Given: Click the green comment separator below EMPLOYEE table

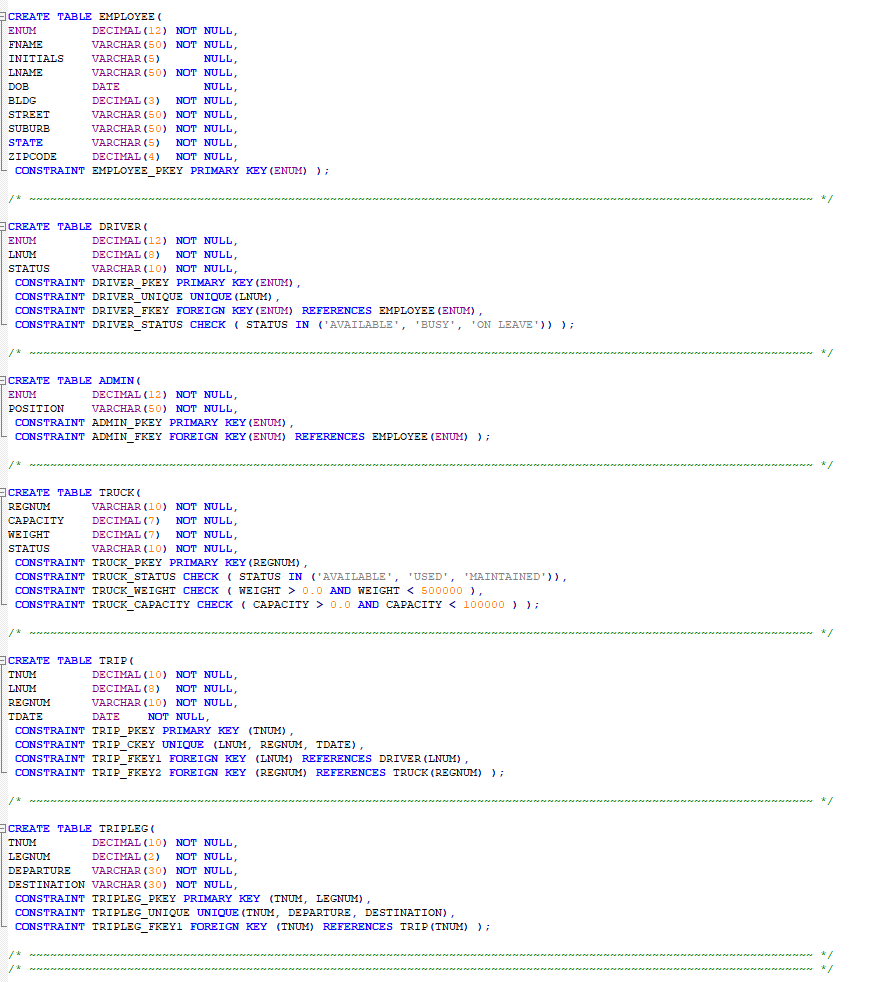Looking at the screenshot, I should coord(400,198).
